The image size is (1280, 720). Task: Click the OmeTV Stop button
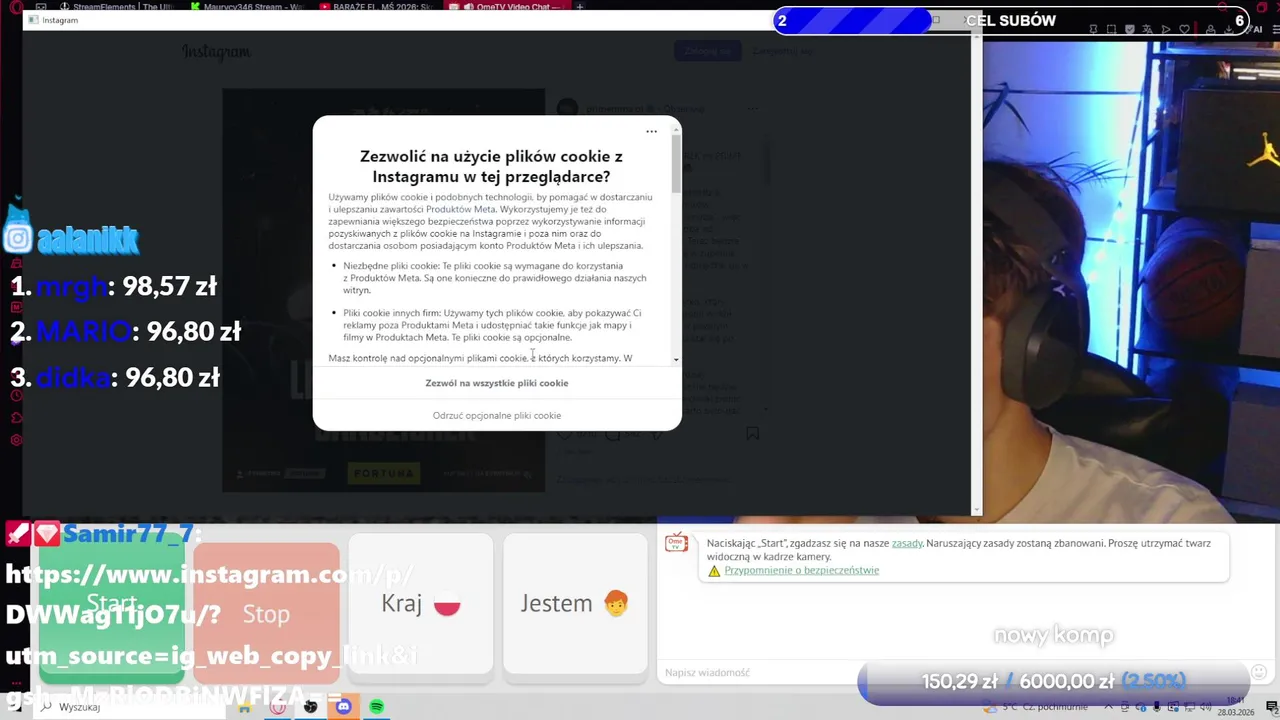(266, 614)
